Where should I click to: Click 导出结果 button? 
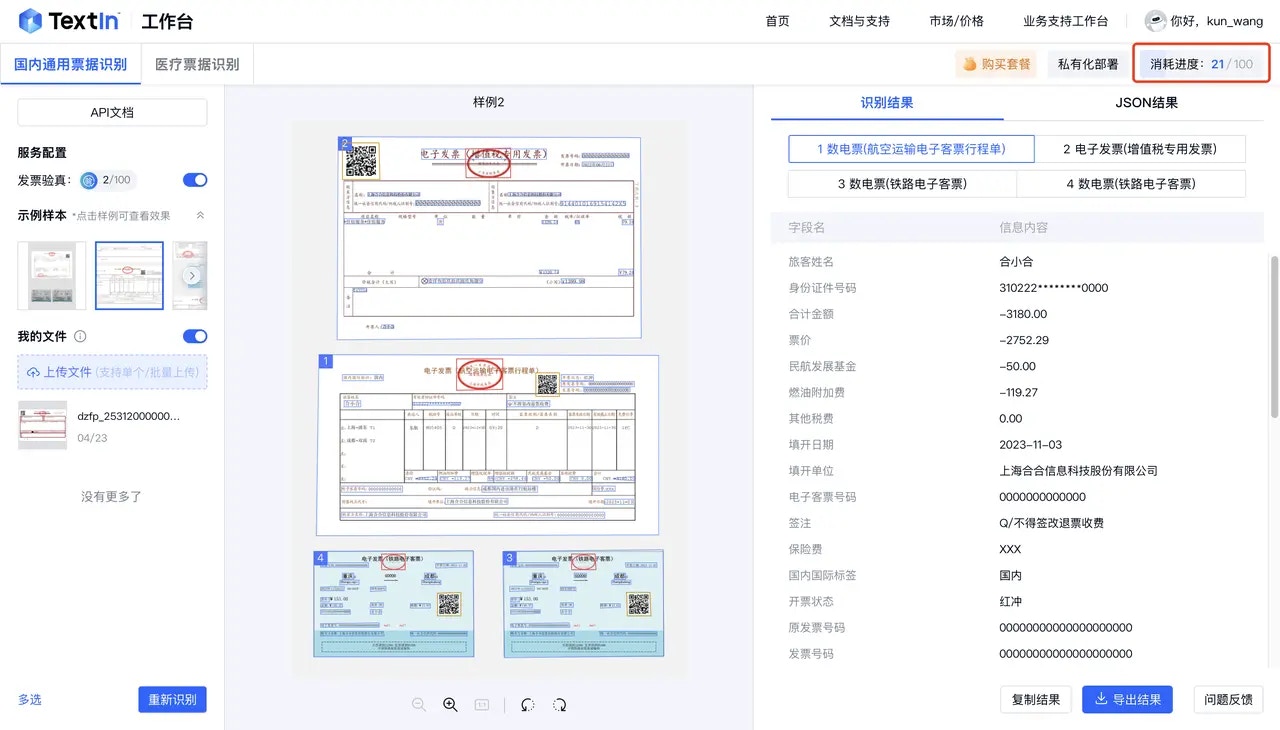(1128, 700)
